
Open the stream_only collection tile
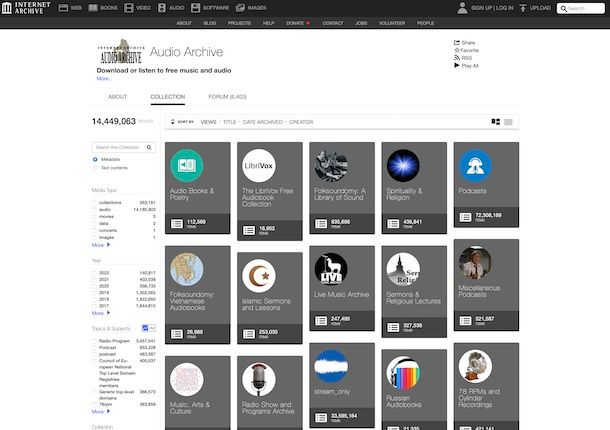(x=342, y=385)
